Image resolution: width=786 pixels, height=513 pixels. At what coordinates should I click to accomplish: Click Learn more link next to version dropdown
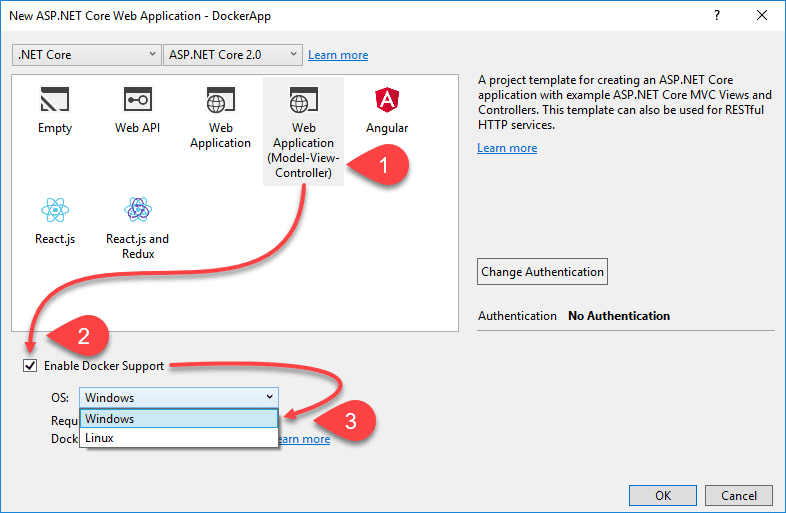(338, 55)
